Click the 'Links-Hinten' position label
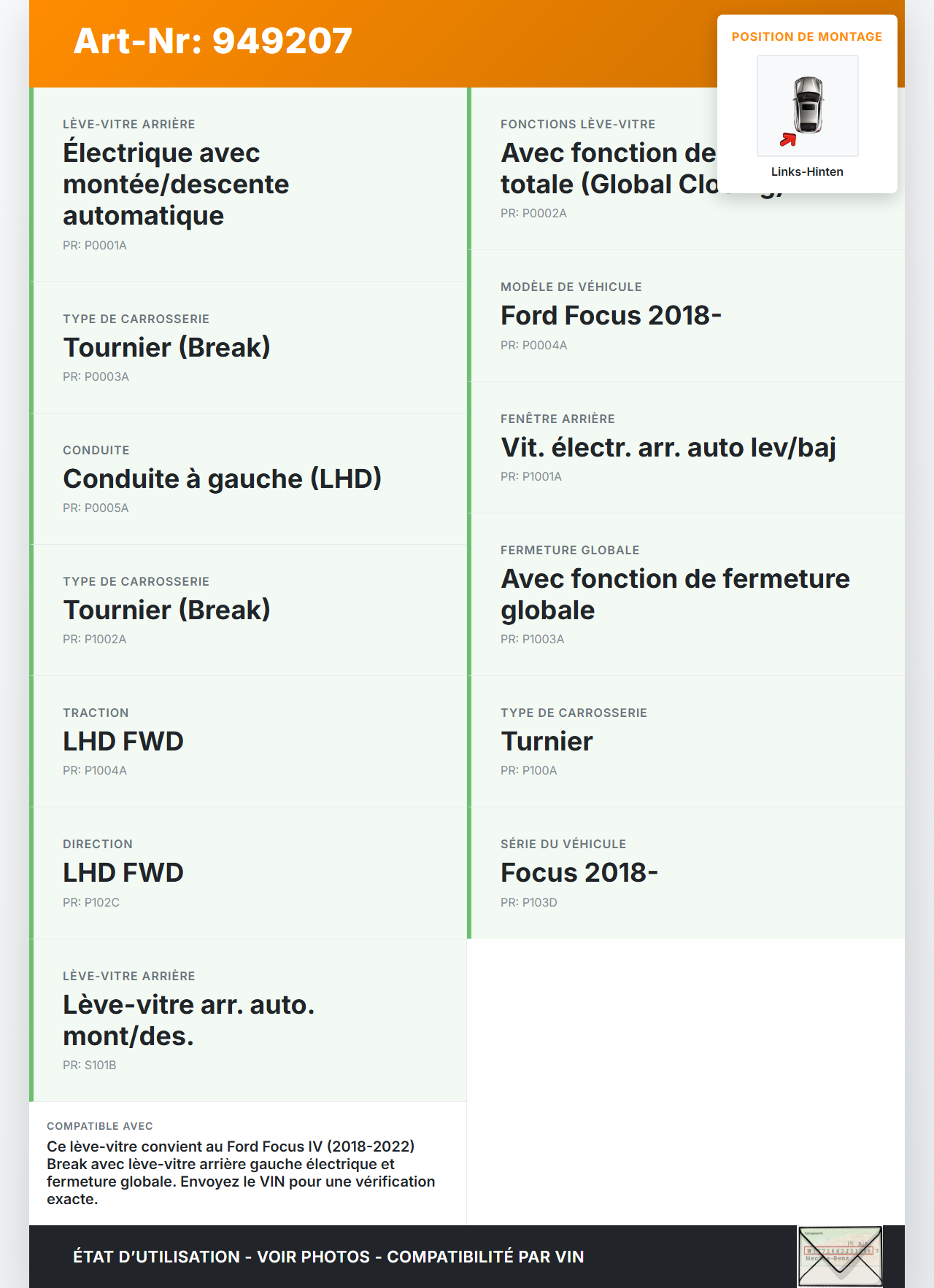Image resolution: width=934 pixels, height=1288 pixels. pyautogui.click(x=807, y=171)
